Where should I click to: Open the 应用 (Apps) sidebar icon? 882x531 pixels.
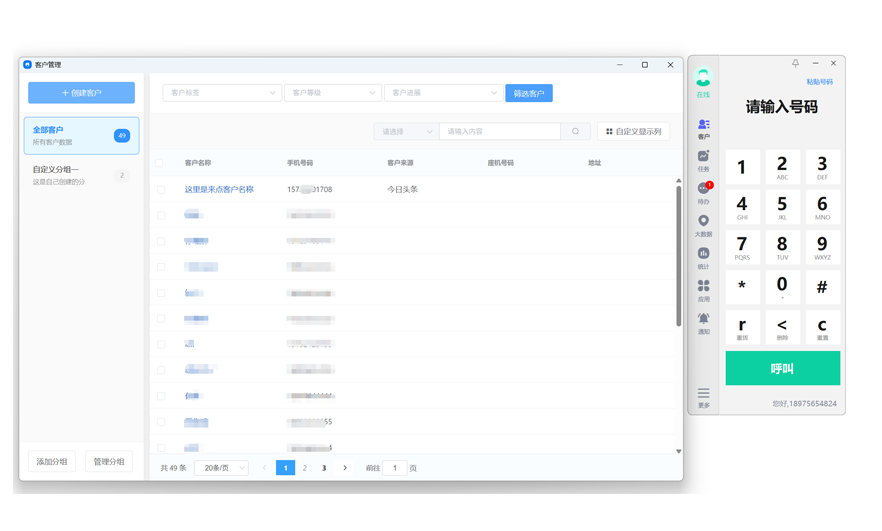(x=703, y=289)
